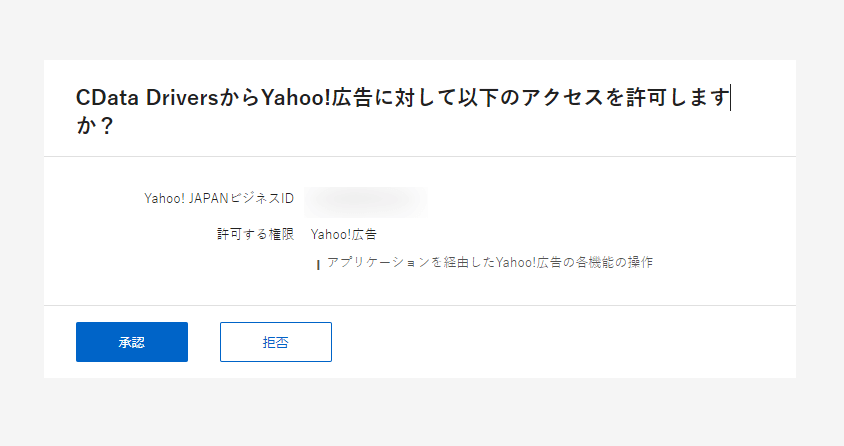The image size is (844, 446).
Task: Click the empty space right of 拒否
Action: 560,342
